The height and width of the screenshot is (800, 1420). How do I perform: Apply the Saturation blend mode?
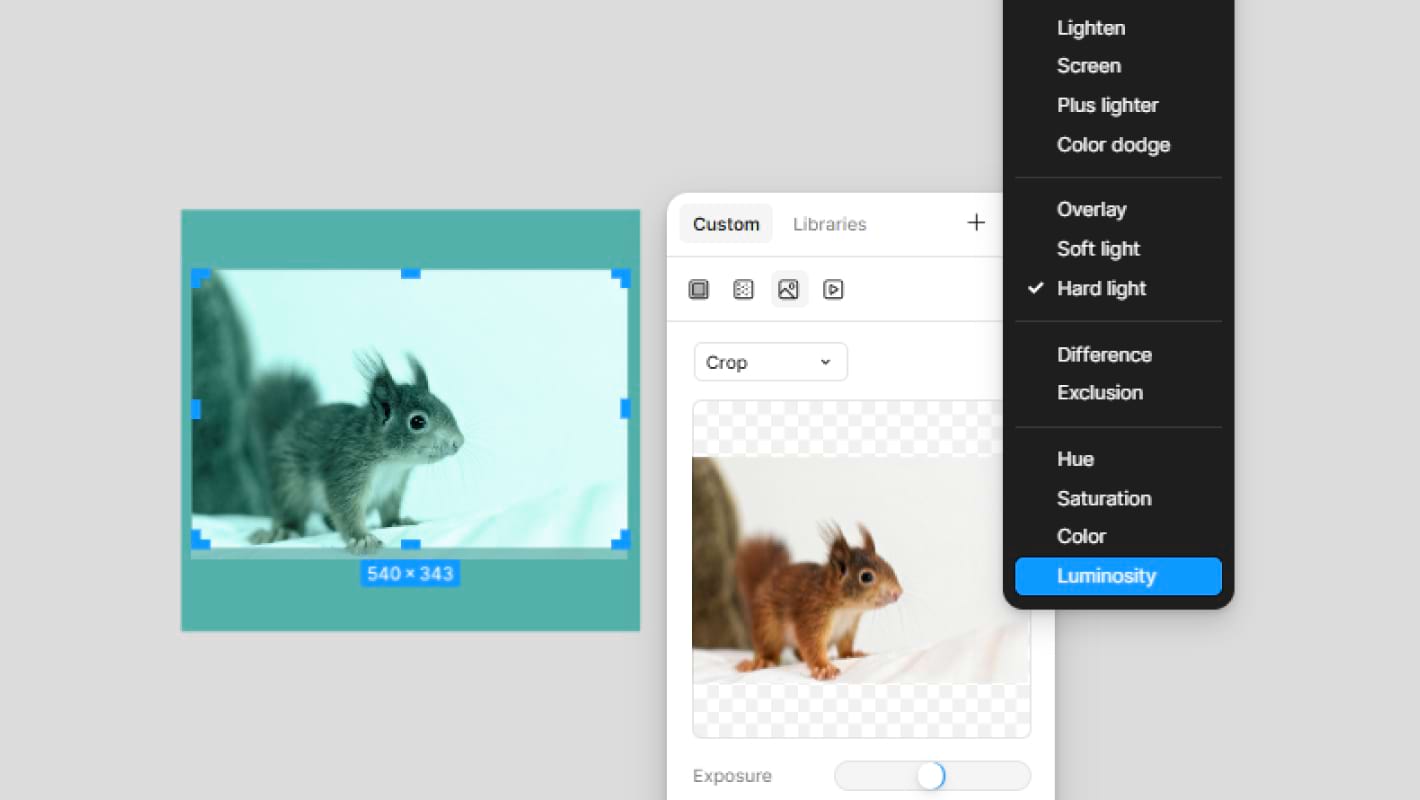click(x=1104, y=498)
